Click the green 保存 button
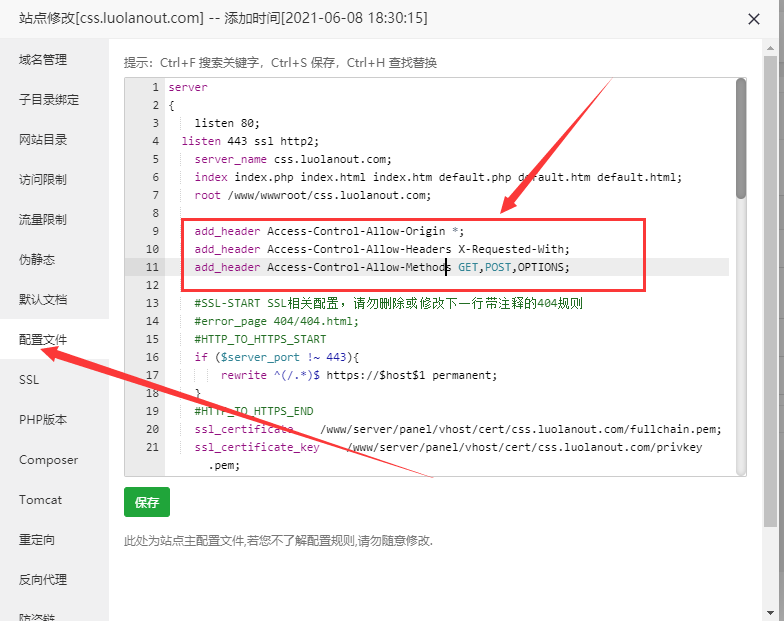 [147, 502]
